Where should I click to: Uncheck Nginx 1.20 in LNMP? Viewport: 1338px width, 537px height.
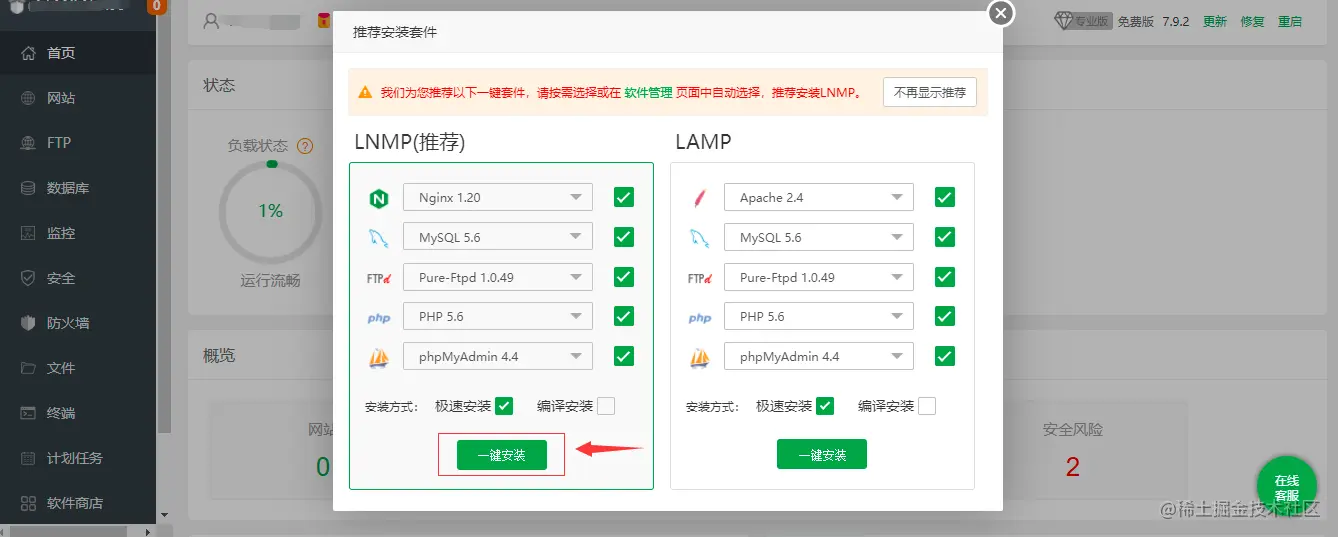[x=624, y=197]
